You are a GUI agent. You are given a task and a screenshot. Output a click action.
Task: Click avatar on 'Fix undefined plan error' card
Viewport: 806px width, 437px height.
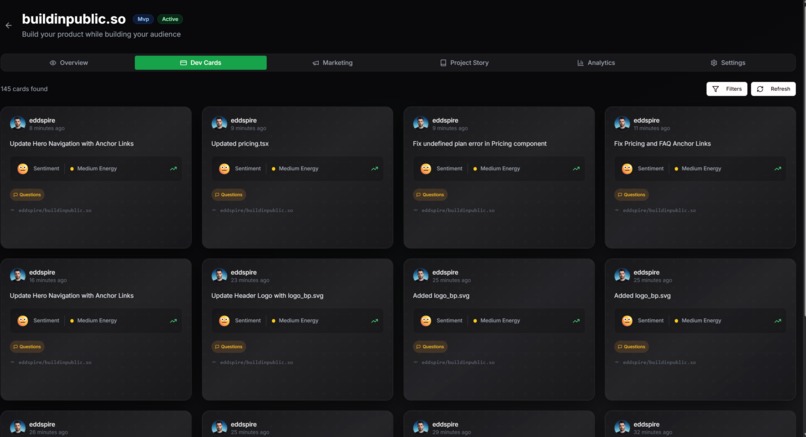click(420, 123)
